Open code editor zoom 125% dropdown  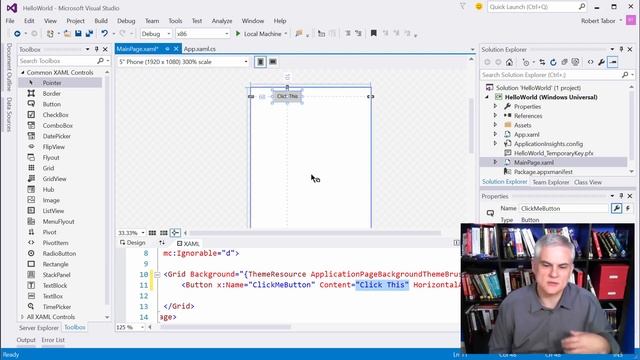click(131, 327)
